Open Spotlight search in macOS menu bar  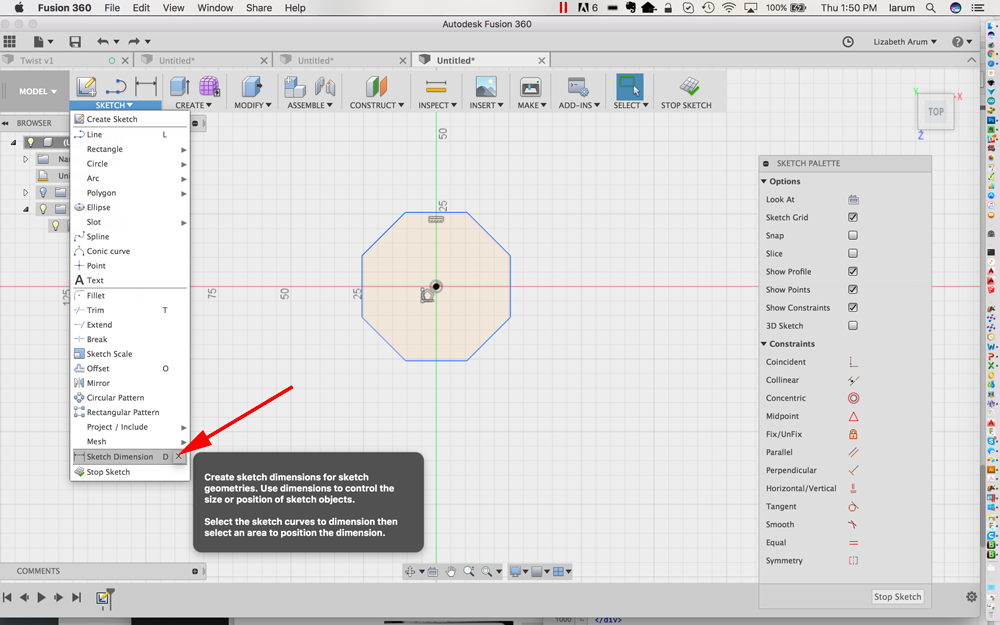click(x=931, y=8)
